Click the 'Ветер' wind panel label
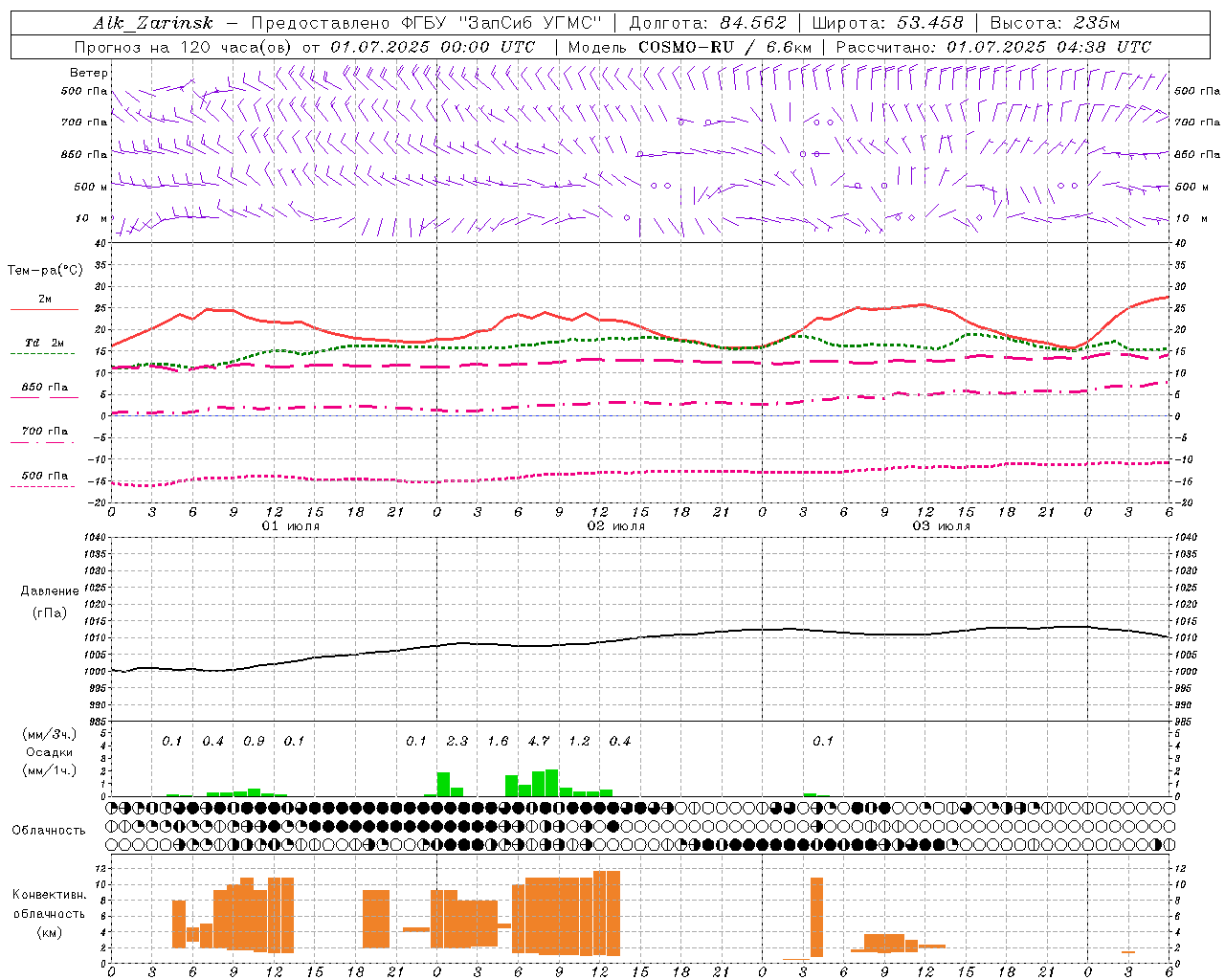This screenshot has height=980, width=1225. coord(89,73)
